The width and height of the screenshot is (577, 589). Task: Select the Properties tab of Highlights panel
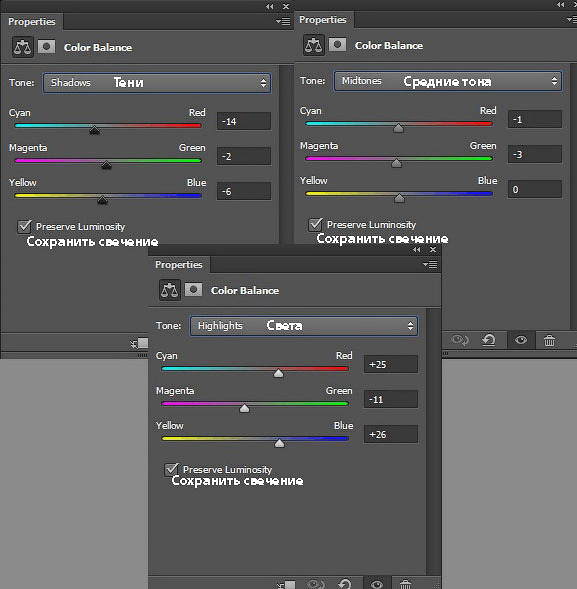pyautogui.click(x=179, y=264)
